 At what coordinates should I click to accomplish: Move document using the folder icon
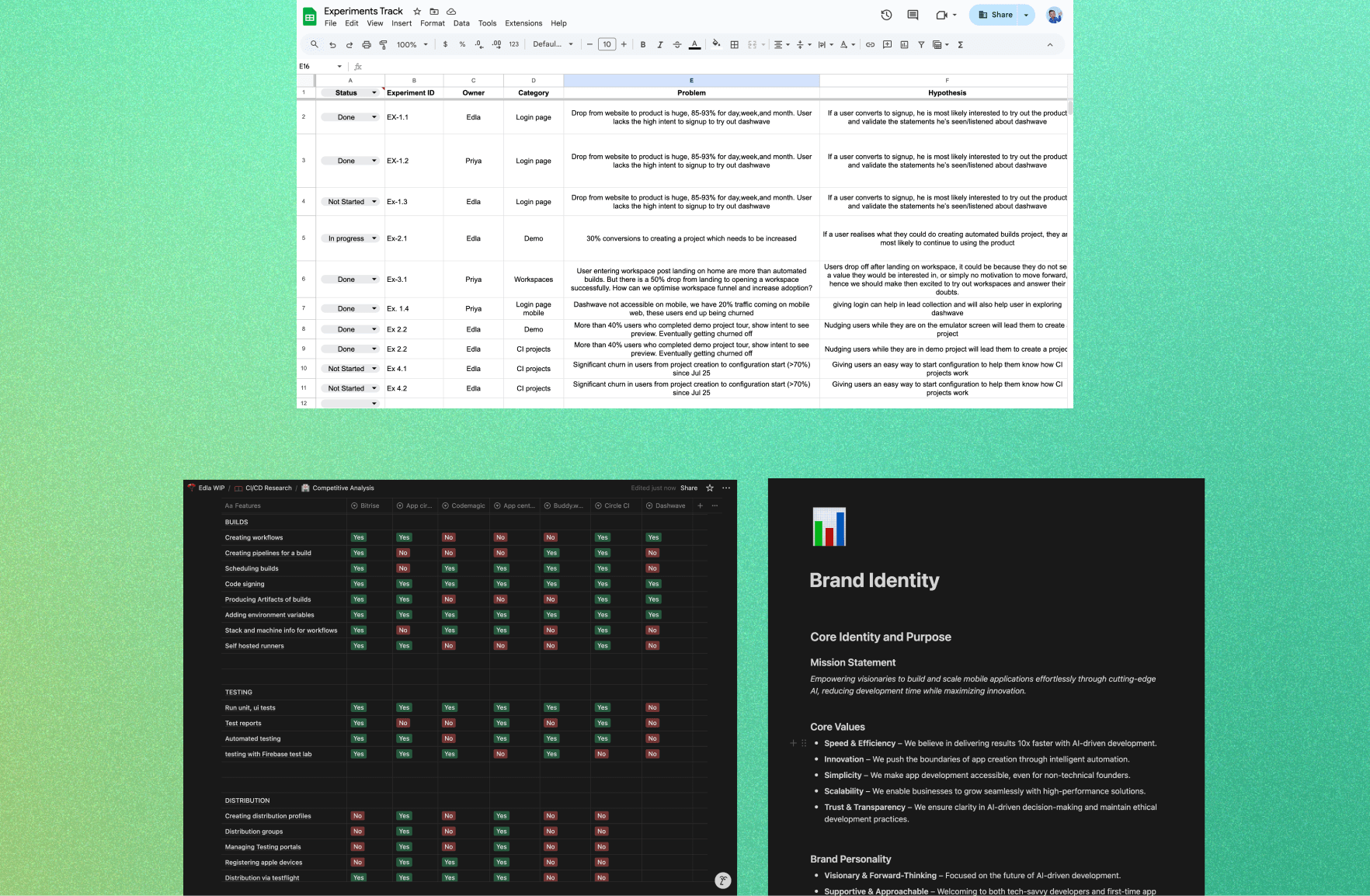[434, 12]
